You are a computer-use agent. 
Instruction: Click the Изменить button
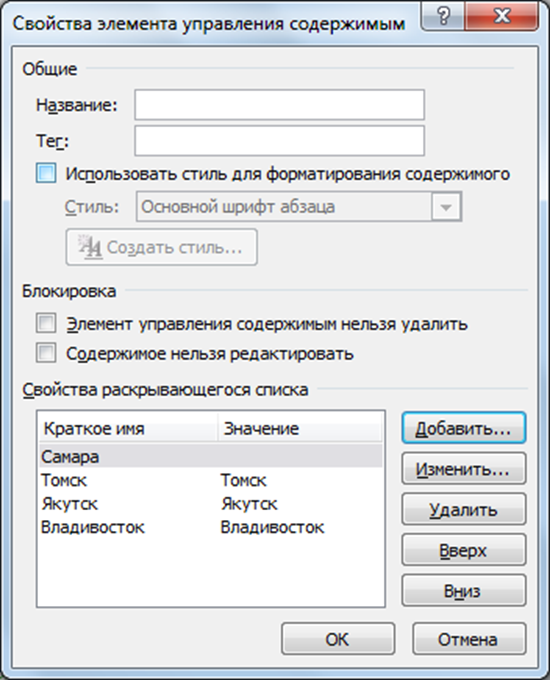pos(464,469)
